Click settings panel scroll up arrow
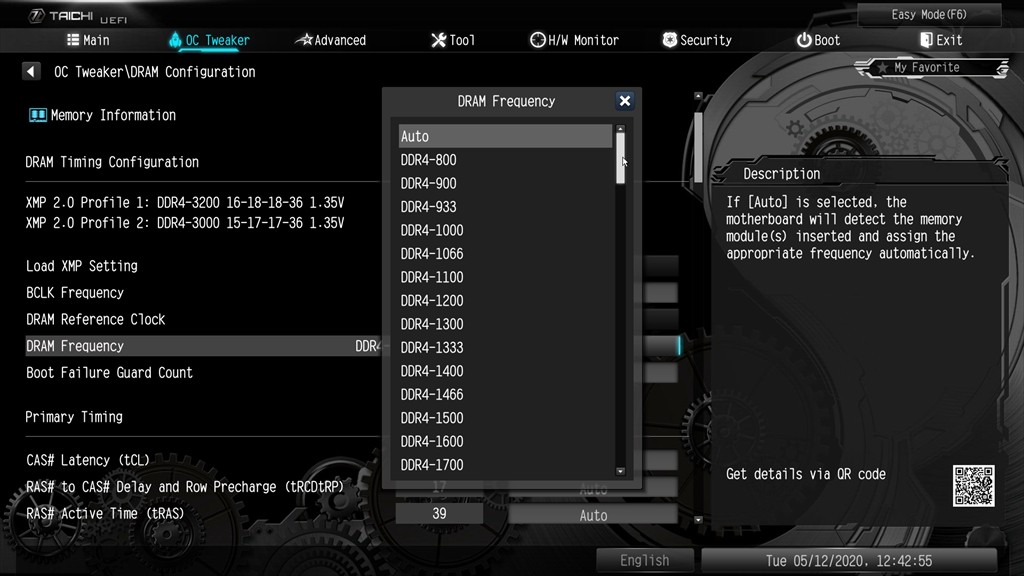 [x=698, y=96]
